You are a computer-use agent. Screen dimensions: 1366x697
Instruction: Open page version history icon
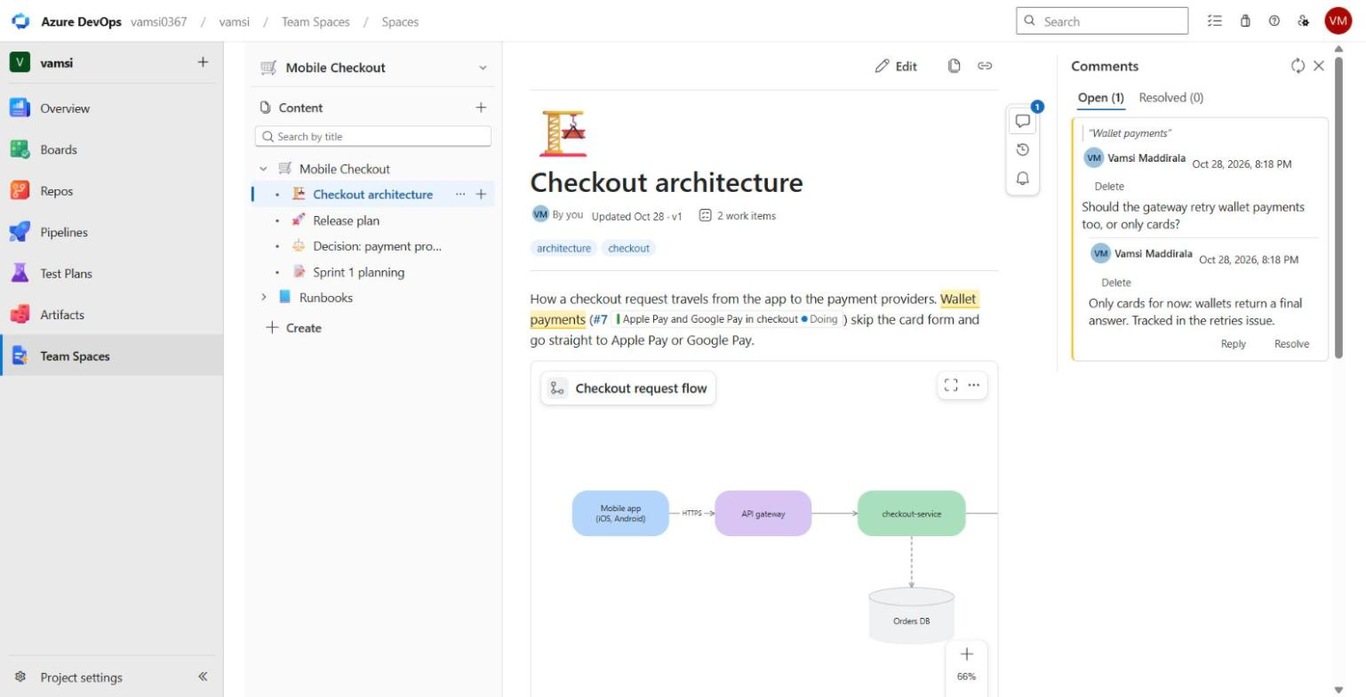[1023, 150]
